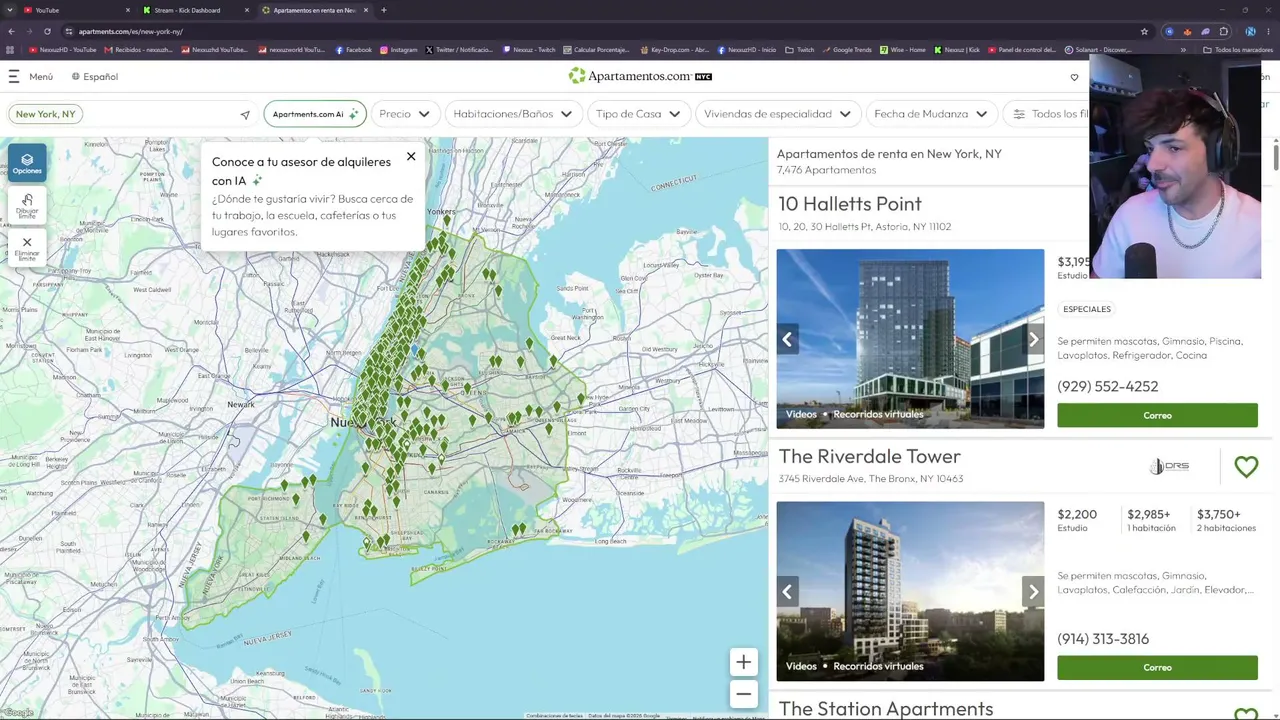Zoom out on the map with minus button
The height and width of the screenshot is (720, 1280).
click(743, 694)
